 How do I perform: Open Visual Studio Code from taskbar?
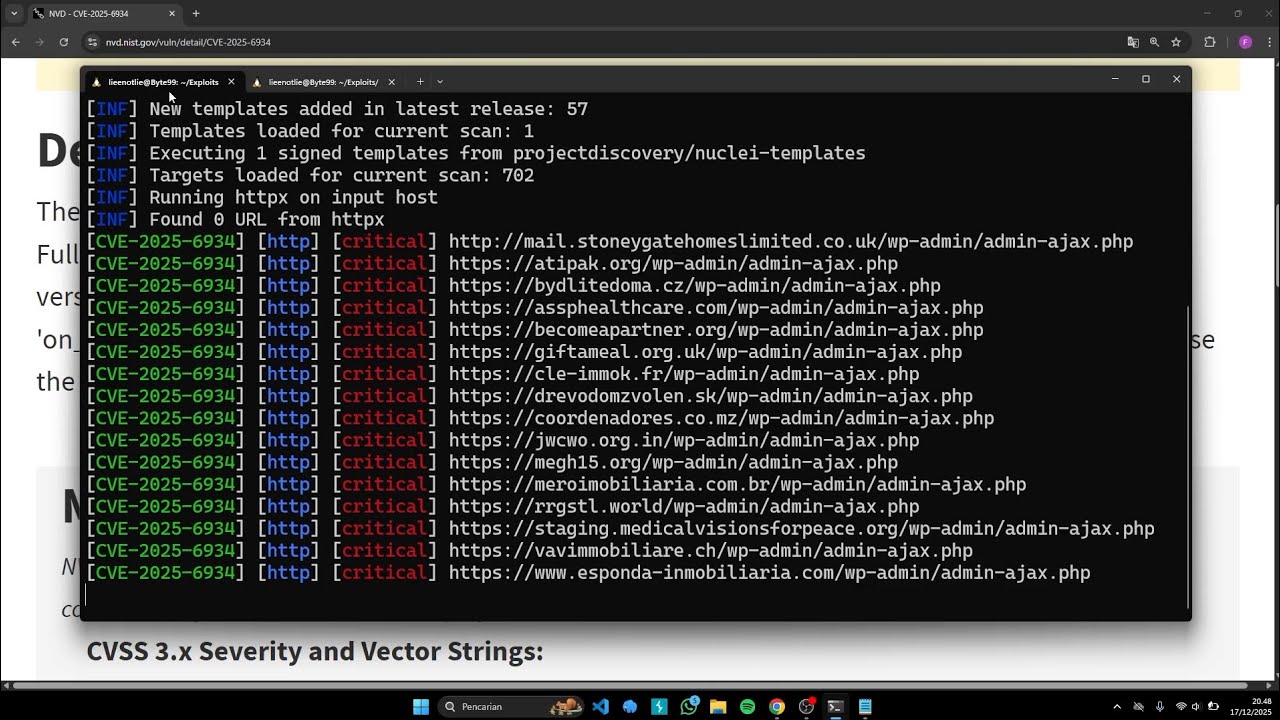(600, 707)
